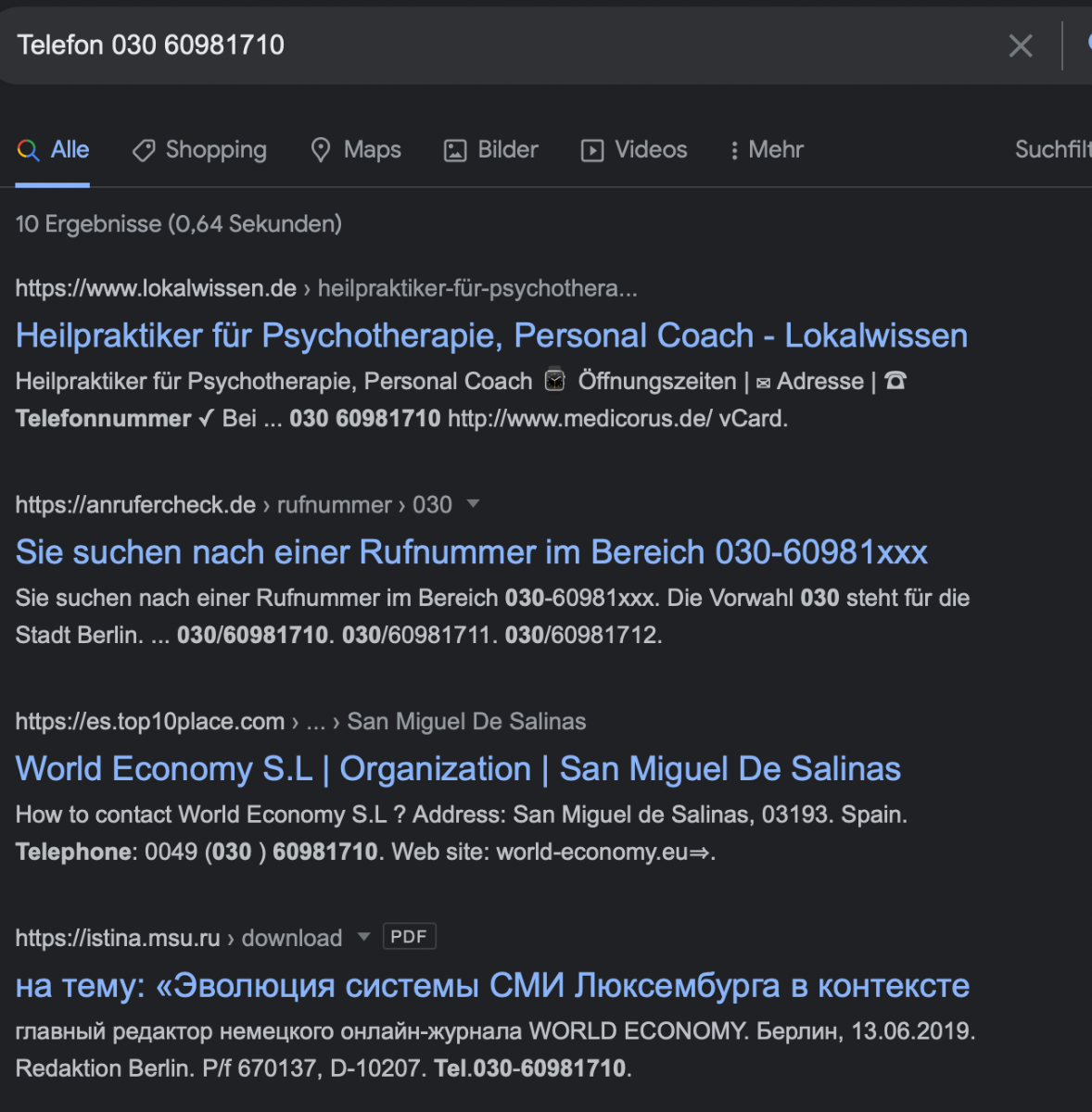Viewport: 1092px width, 1112px height.
Task: Switch to the Shopping tab
Action: coord(199,150)
